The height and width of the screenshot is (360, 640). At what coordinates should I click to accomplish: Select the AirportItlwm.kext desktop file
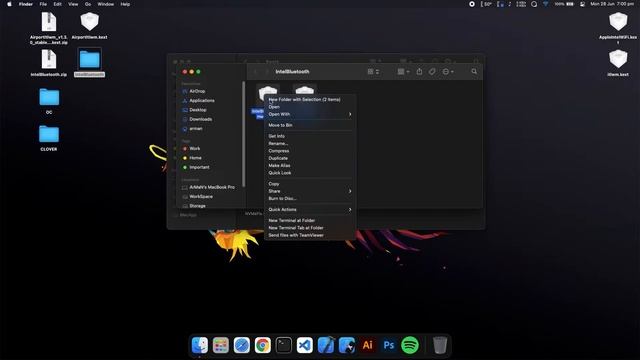(x=89, y=26)
